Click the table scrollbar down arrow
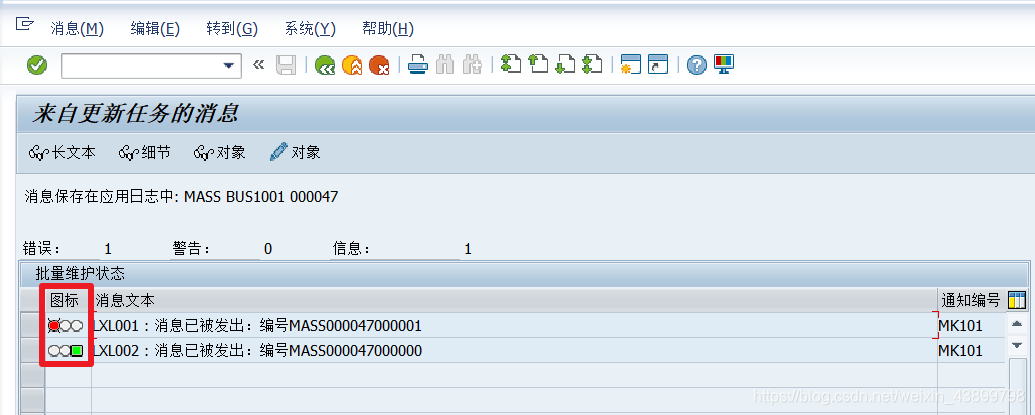 coord(1017,345)
